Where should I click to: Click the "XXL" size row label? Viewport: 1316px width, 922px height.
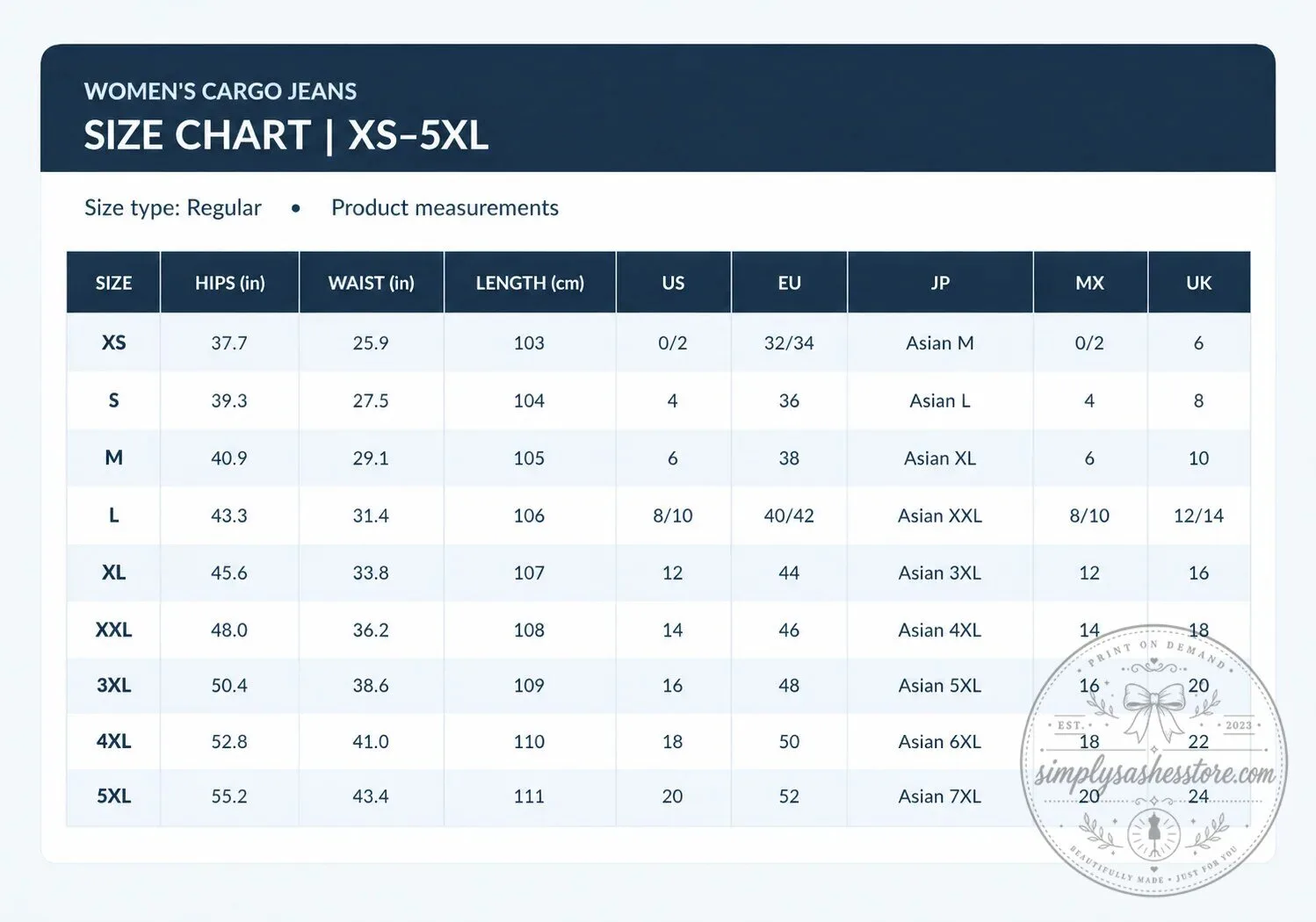click(114, 630)
